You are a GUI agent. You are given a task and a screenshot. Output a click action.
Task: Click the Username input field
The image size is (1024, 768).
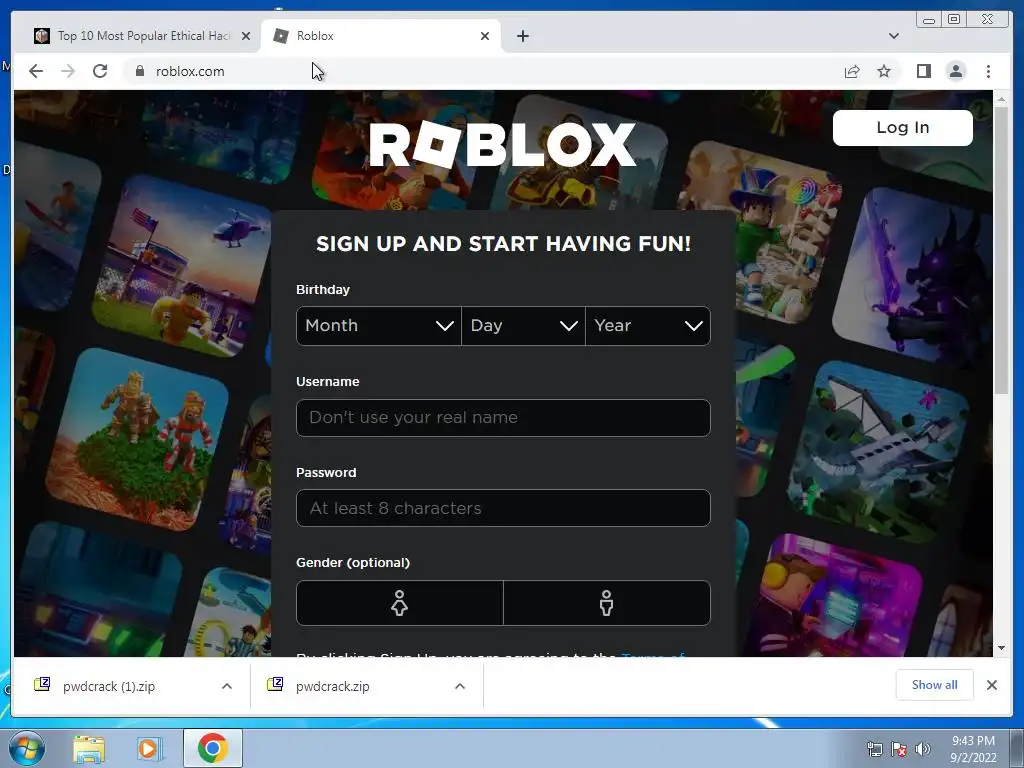[503, 418]
